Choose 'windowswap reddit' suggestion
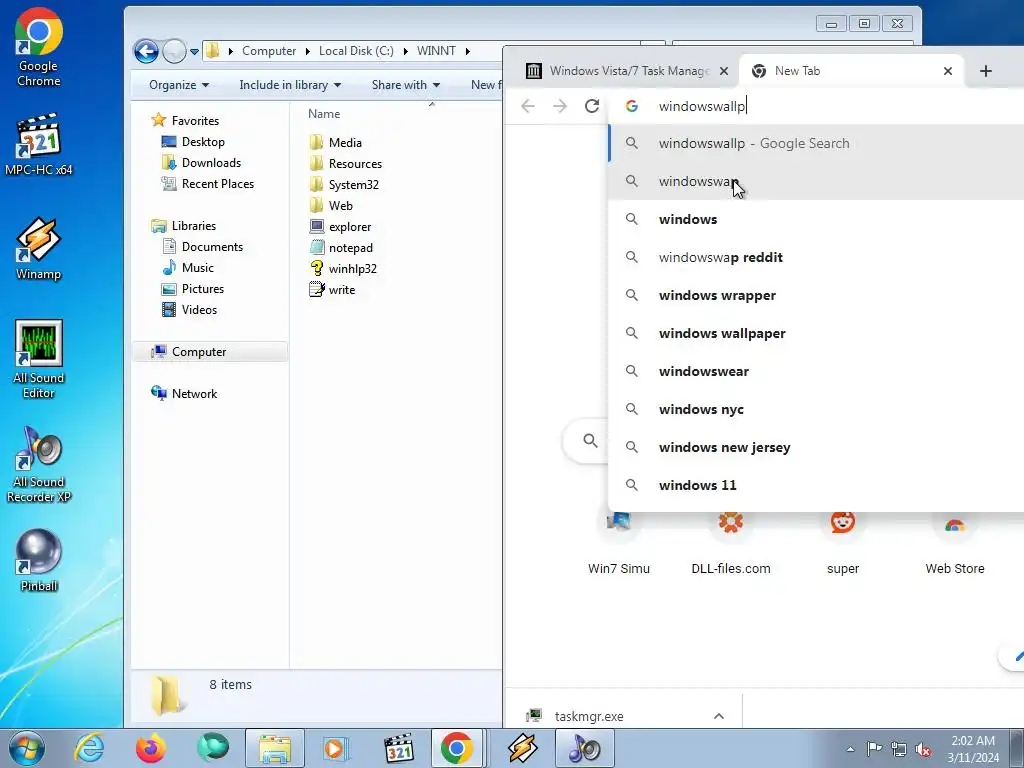Viewport: 1024px width, 768px height. pyautogui.click(x=816, y=257)
